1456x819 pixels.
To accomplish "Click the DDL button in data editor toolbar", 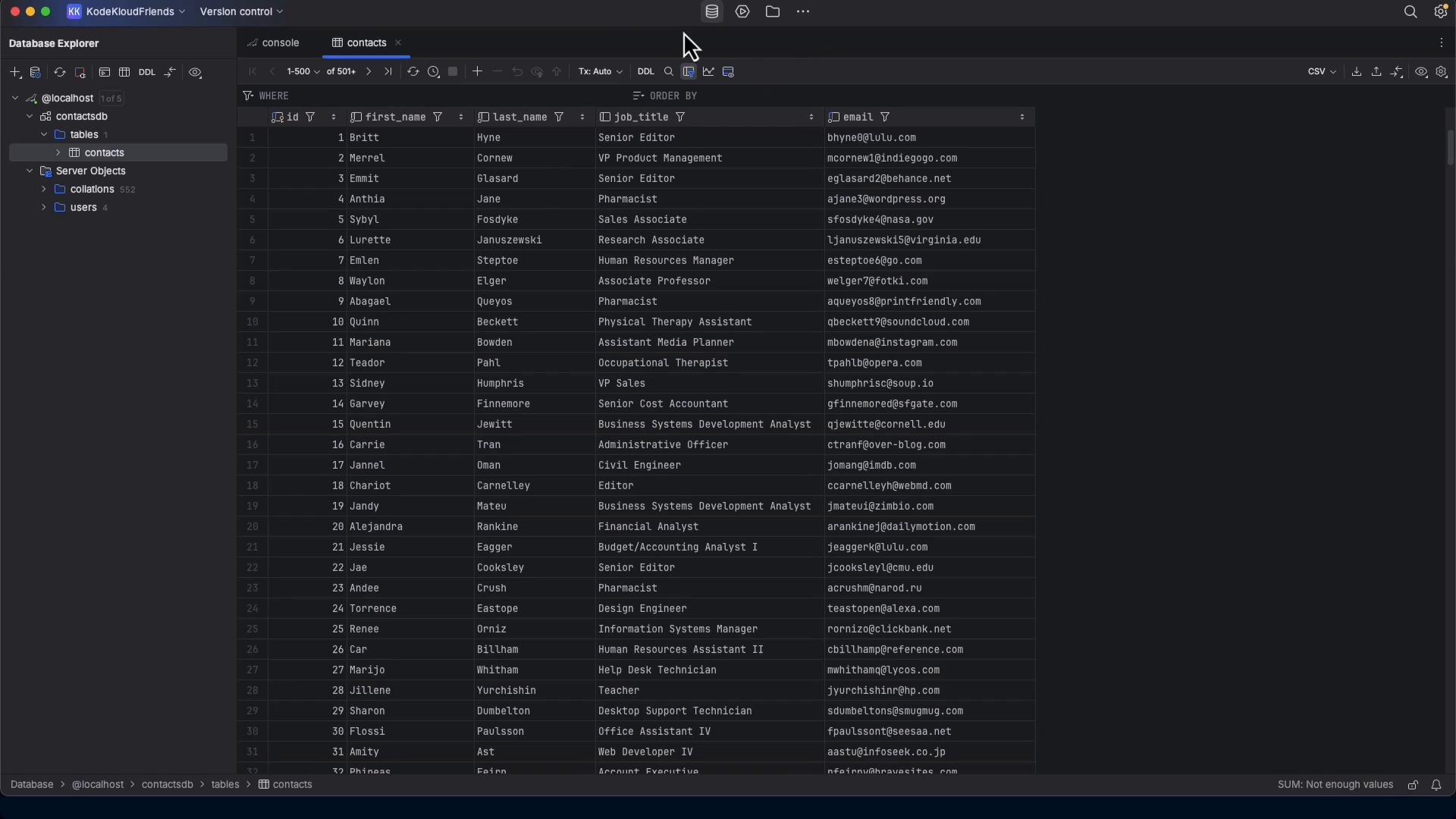I will pyautogui.click(x=646, y=72).
